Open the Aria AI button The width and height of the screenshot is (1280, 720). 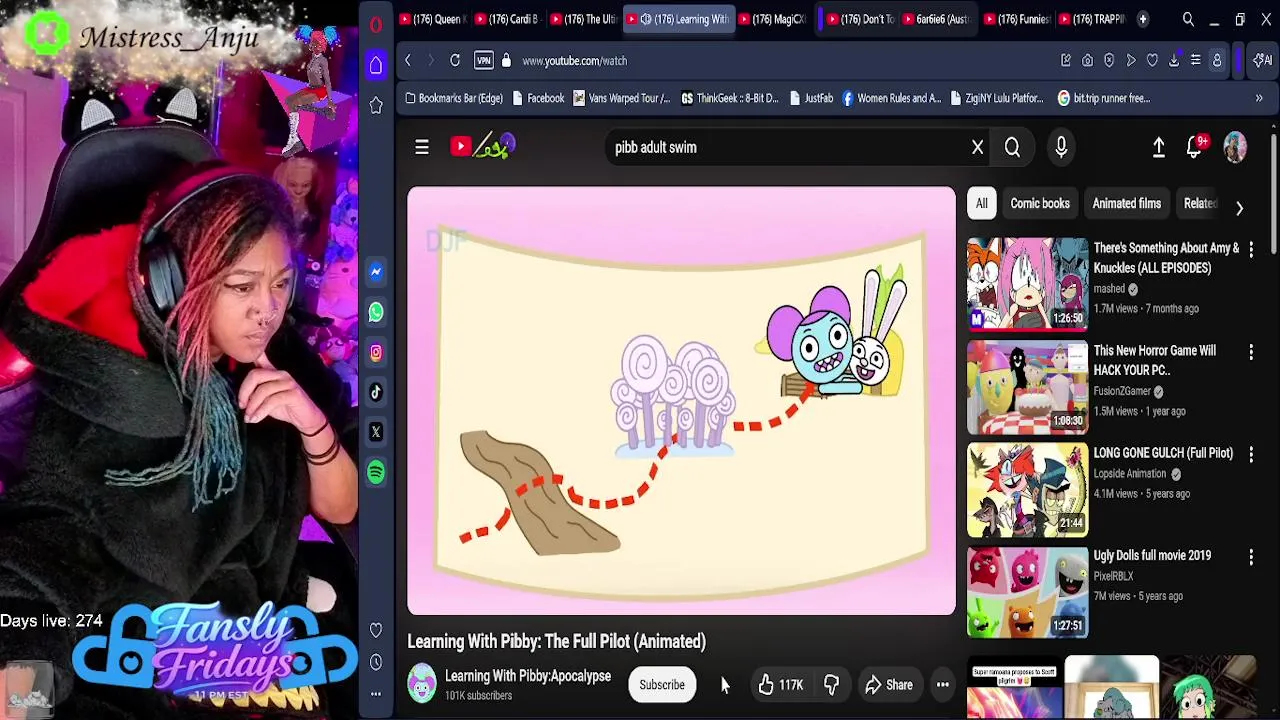[x=1262, y=61]
